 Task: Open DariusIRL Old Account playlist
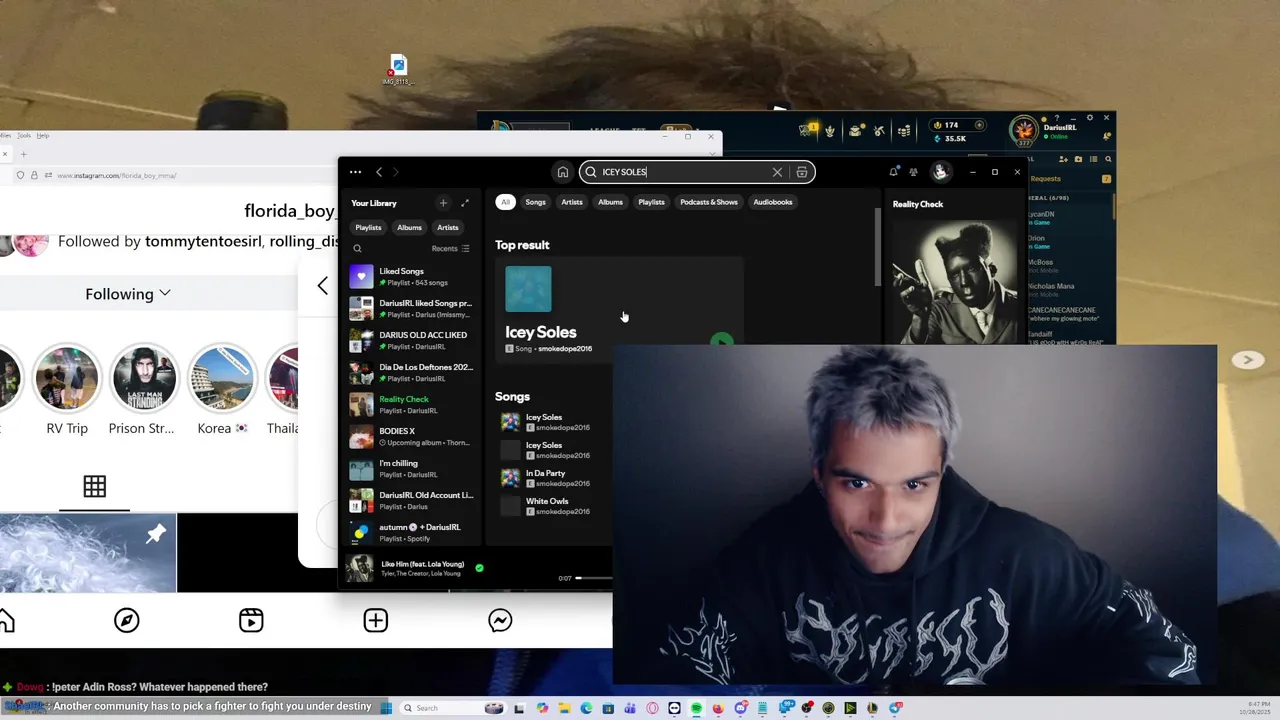(x=410, y=501)
